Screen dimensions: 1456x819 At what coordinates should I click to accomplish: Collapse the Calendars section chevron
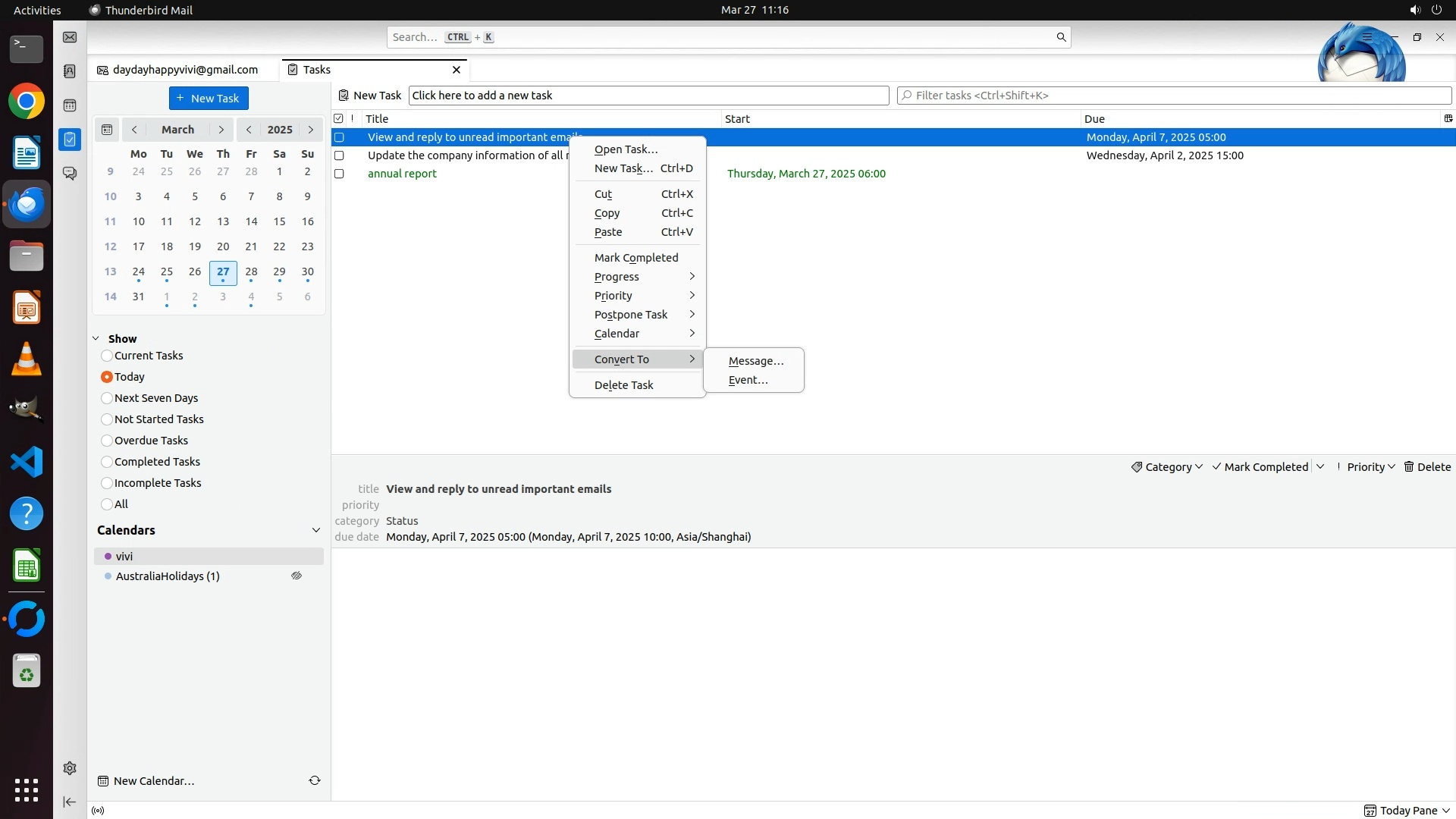click(316, 530)
